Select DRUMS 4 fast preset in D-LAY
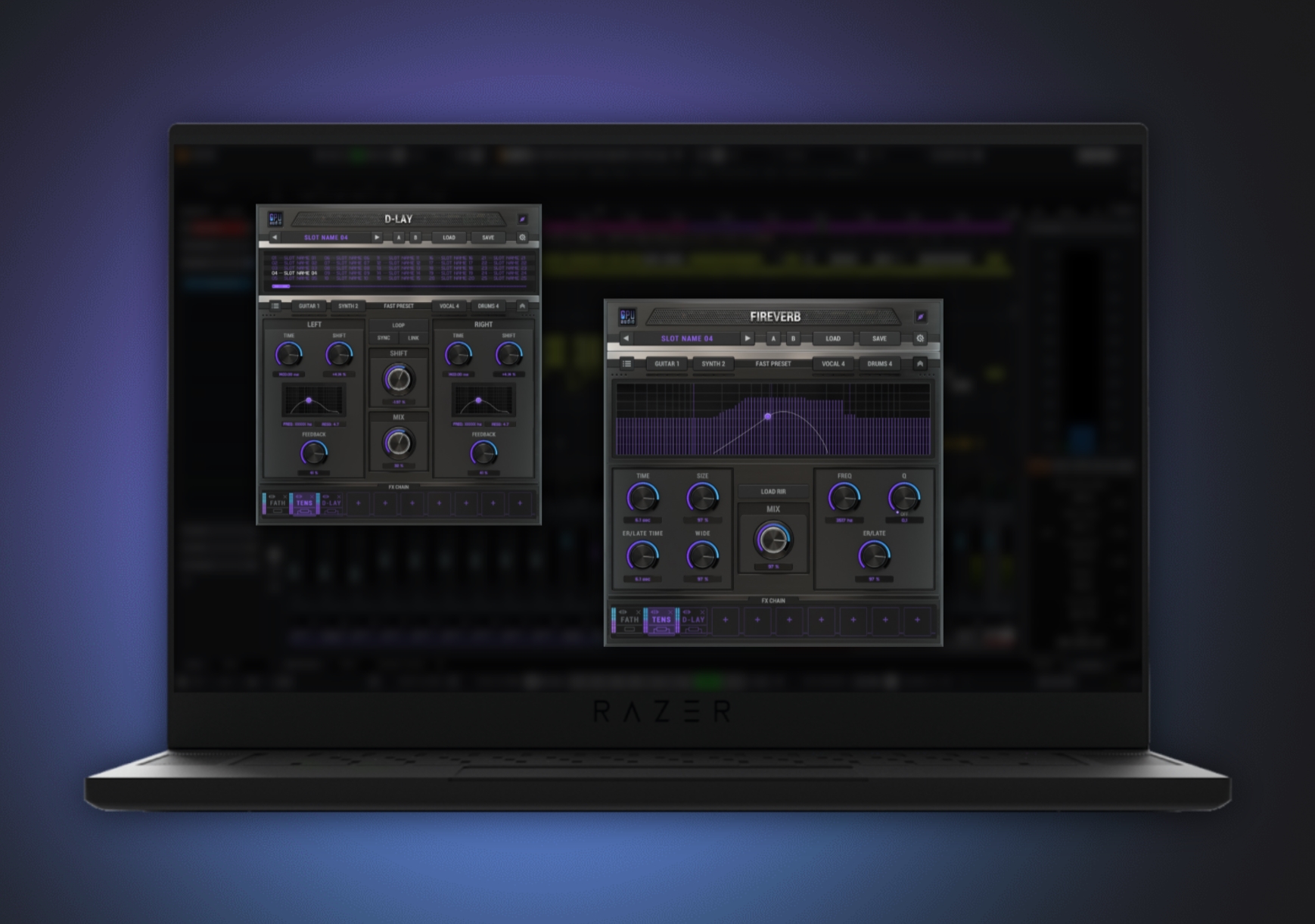Image resolution: width=1315 pixels, height=924 pixels. [488, 306]
